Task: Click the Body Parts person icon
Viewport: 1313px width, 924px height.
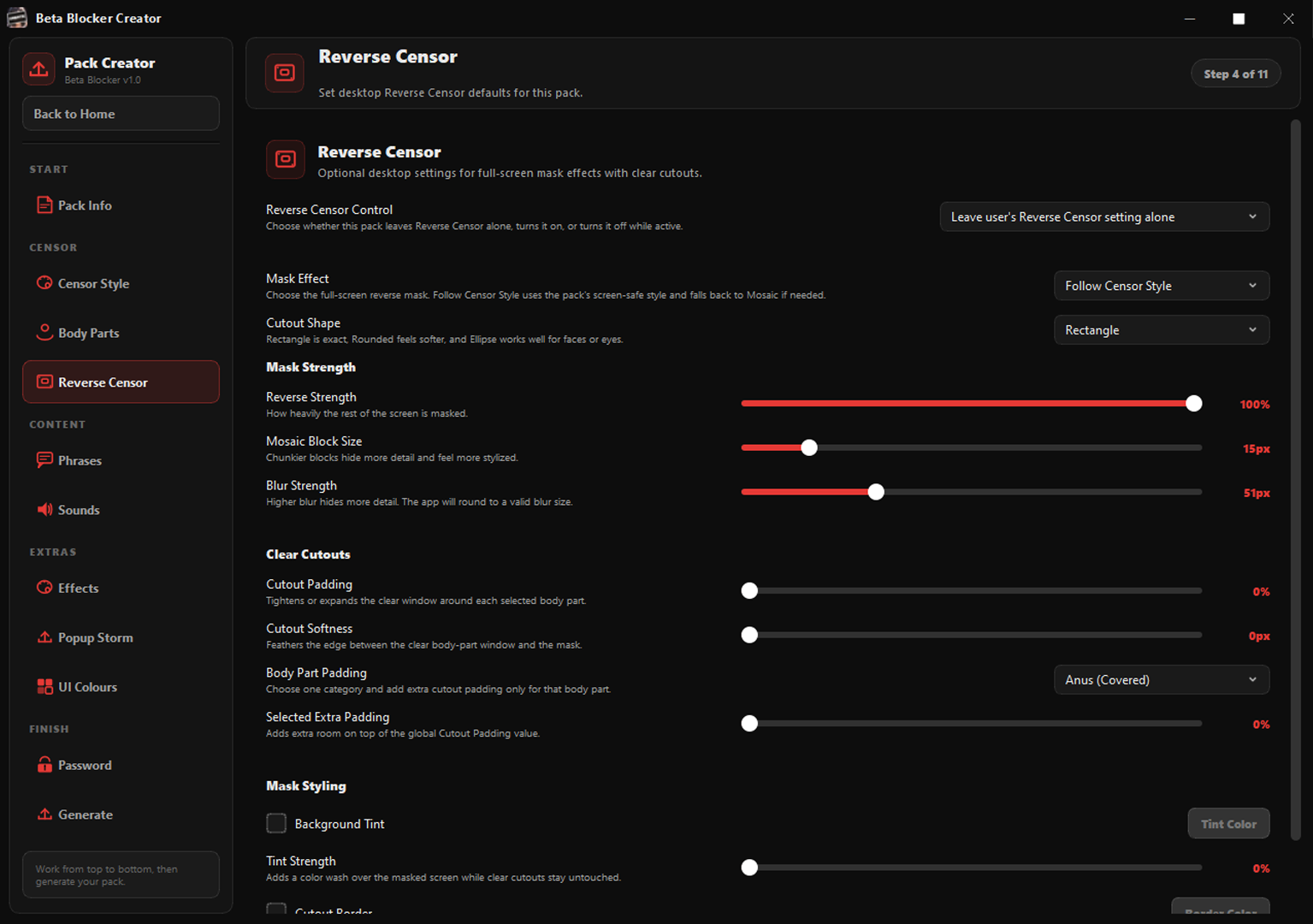Action: click(x=44, y=332)
